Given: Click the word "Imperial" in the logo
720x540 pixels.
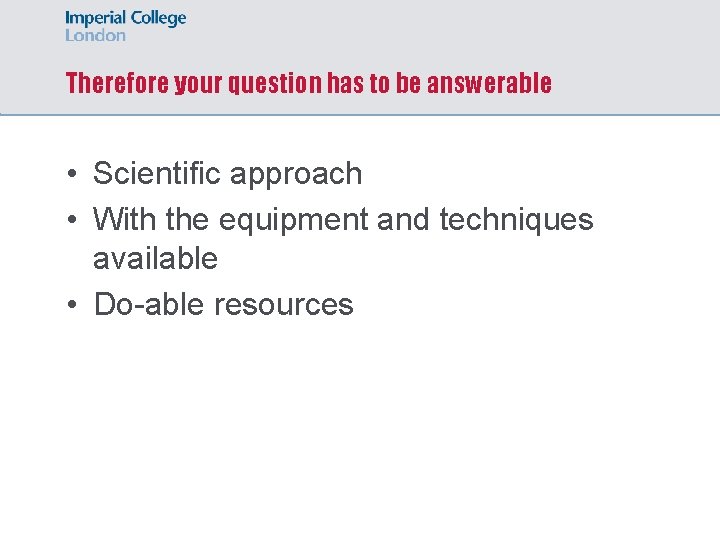Looking at the screenshot, I should tap(96, 19).
